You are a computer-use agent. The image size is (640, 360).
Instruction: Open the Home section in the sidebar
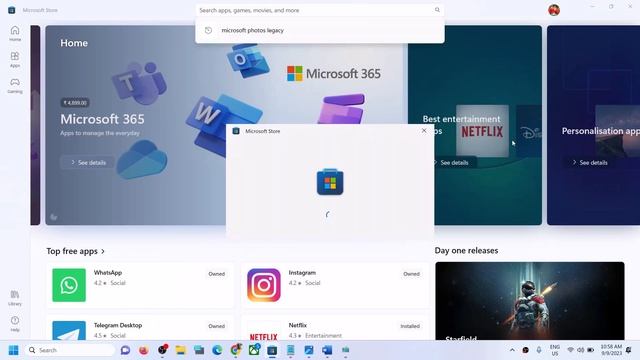[15, 33]
